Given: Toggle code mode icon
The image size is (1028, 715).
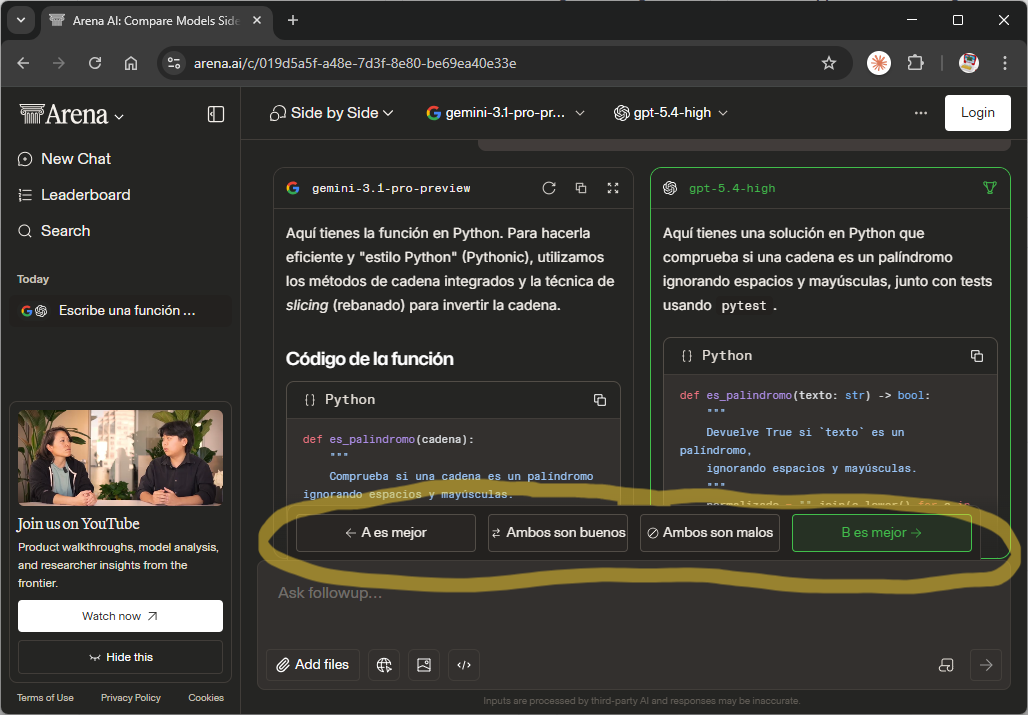Looking at the screenshot, I should 464,665.
